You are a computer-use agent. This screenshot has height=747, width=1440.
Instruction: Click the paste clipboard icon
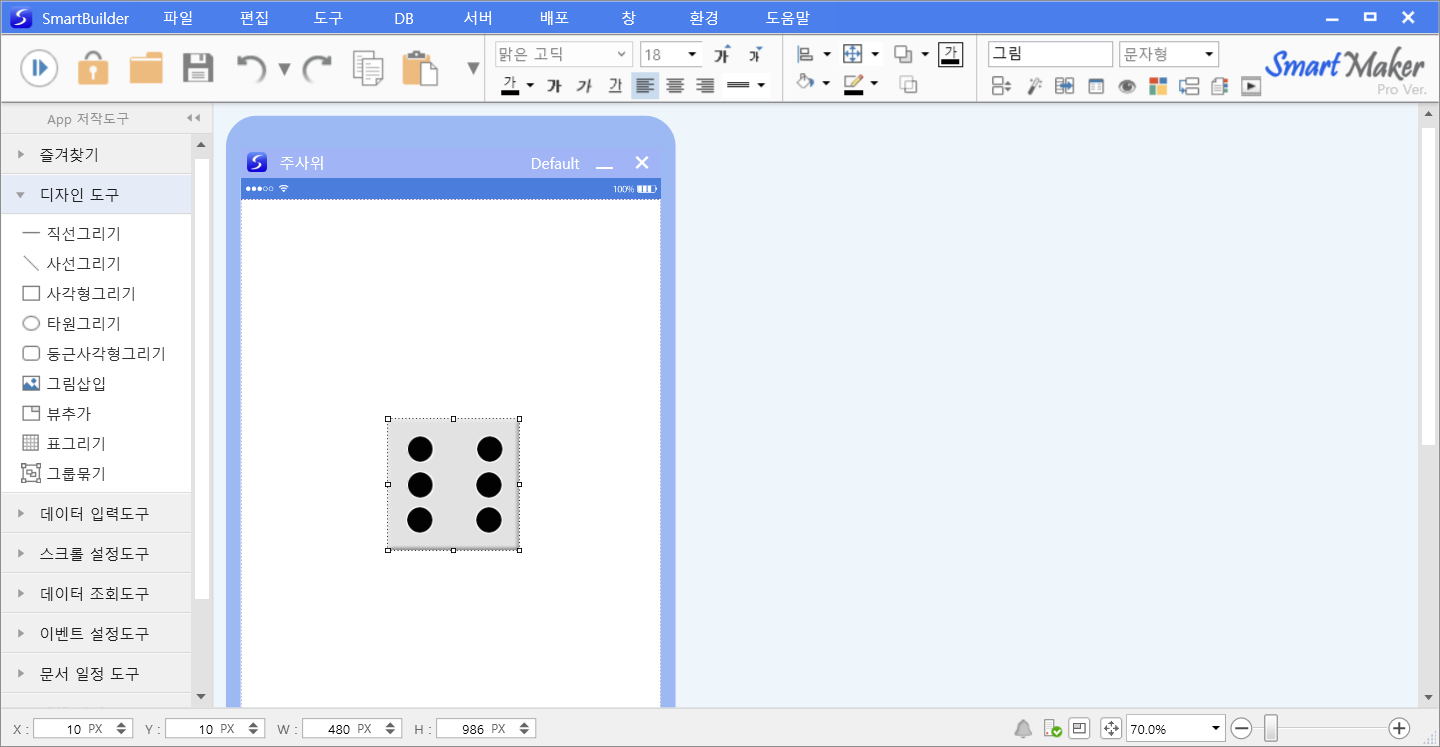pyautogui.click(x=420, y=68)
